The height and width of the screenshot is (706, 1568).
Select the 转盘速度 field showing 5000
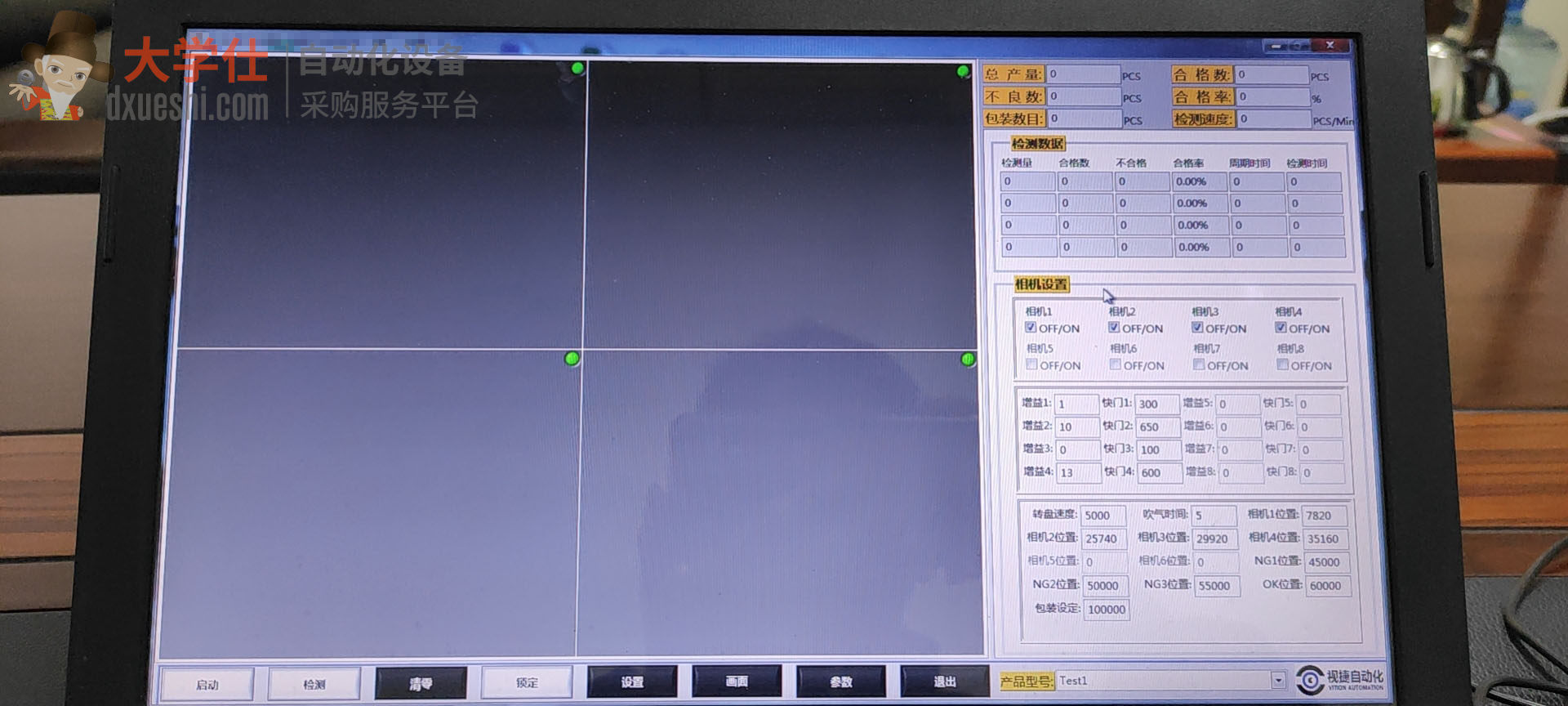1103,516
